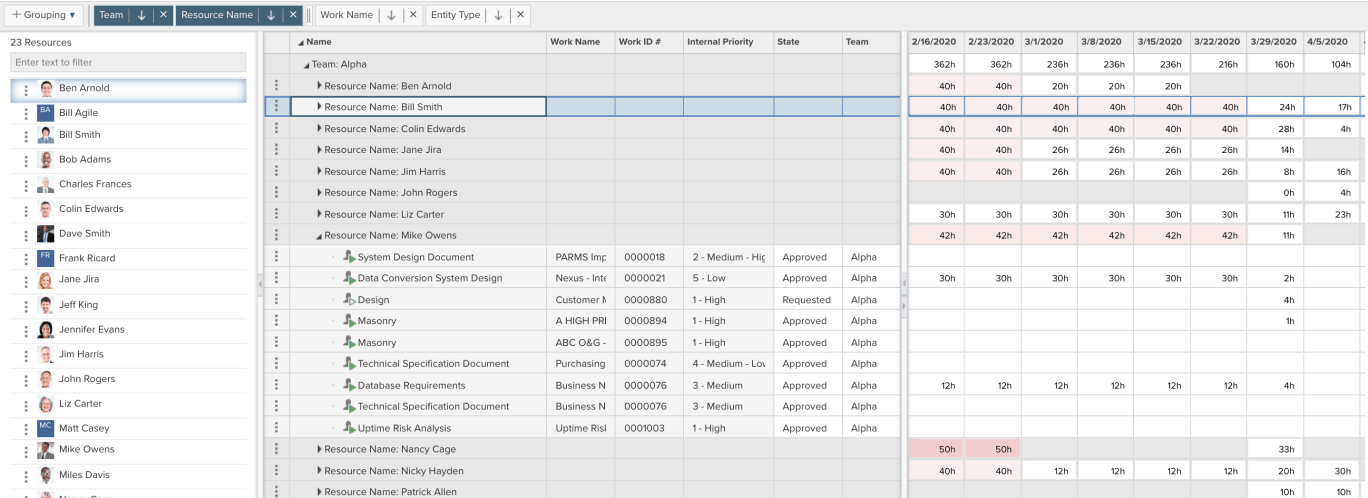
Task: Remove the Entity Type chip
Action: (x=520, y=15)
